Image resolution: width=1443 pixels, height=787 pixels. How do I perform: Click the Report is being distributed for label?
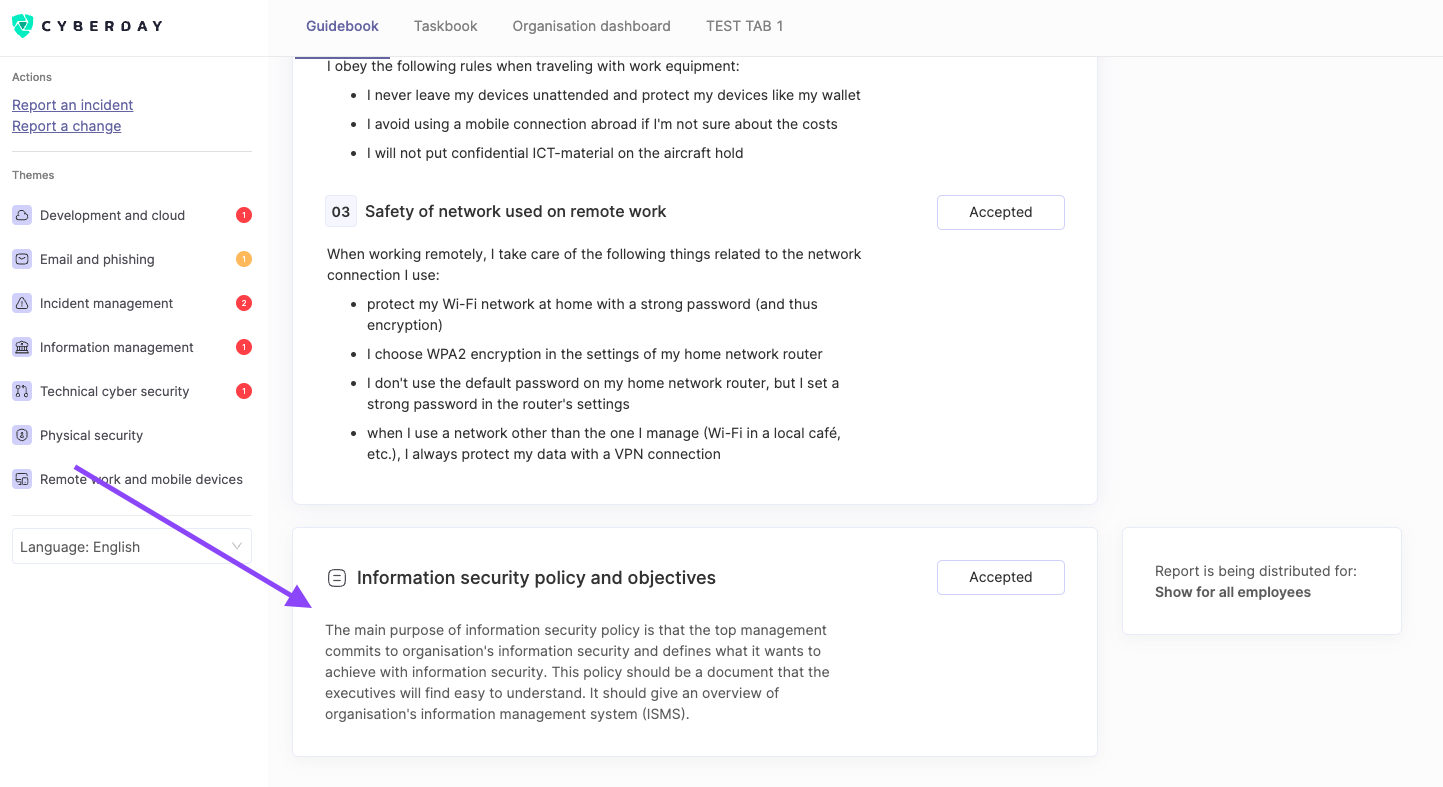point(1256,571)
